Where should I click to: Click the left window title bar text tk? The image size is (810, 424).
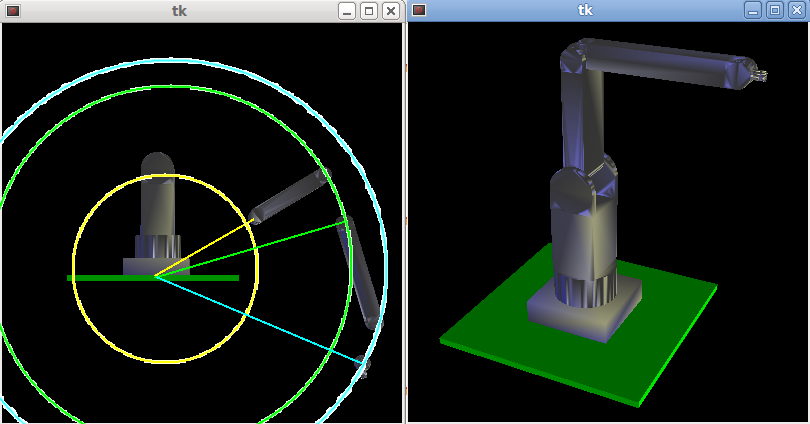(x=179, y=11)
